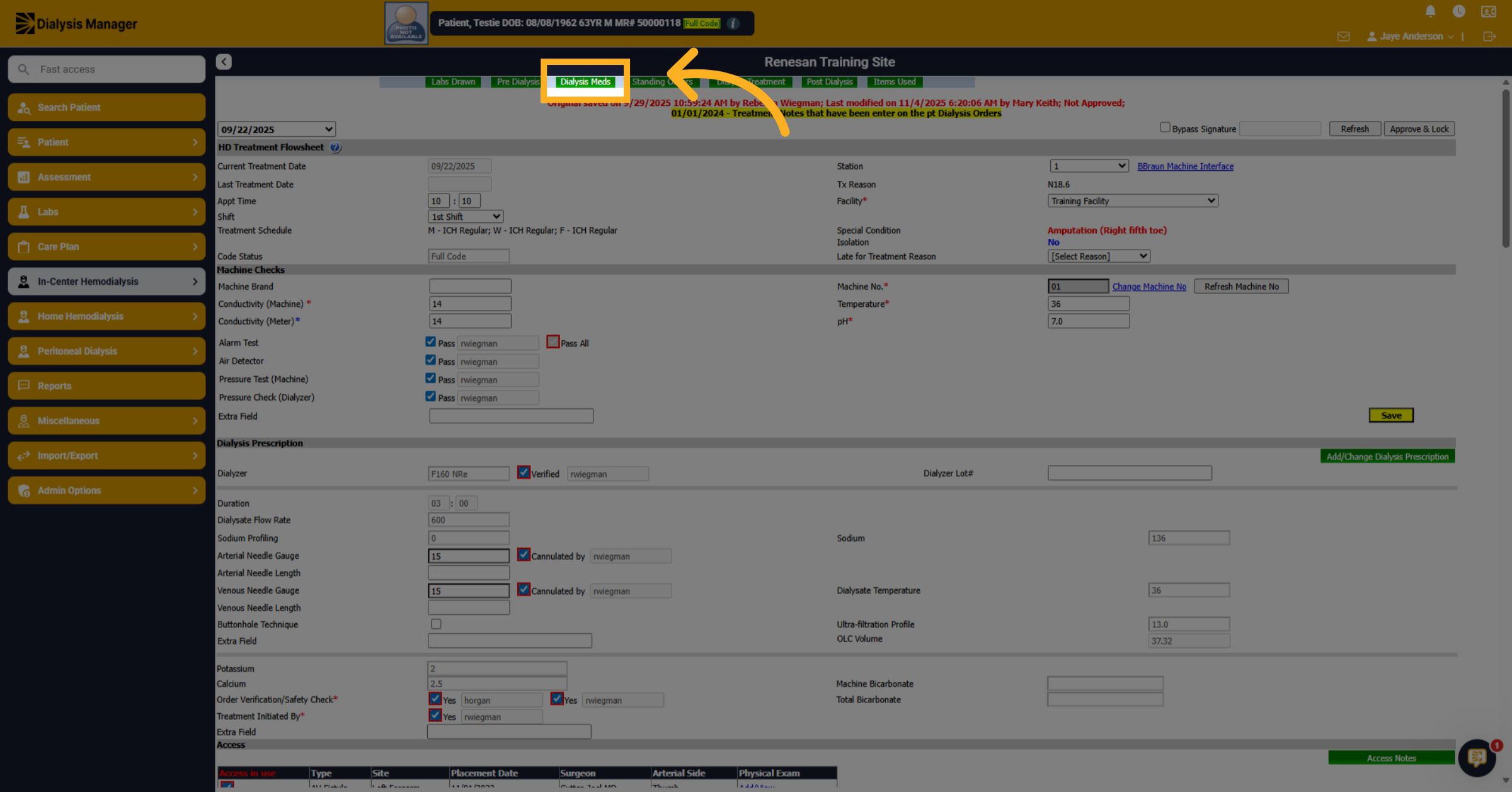Toggle the Bypass Signature checkbox
1512x792 pixels.
pos(1165,127)
